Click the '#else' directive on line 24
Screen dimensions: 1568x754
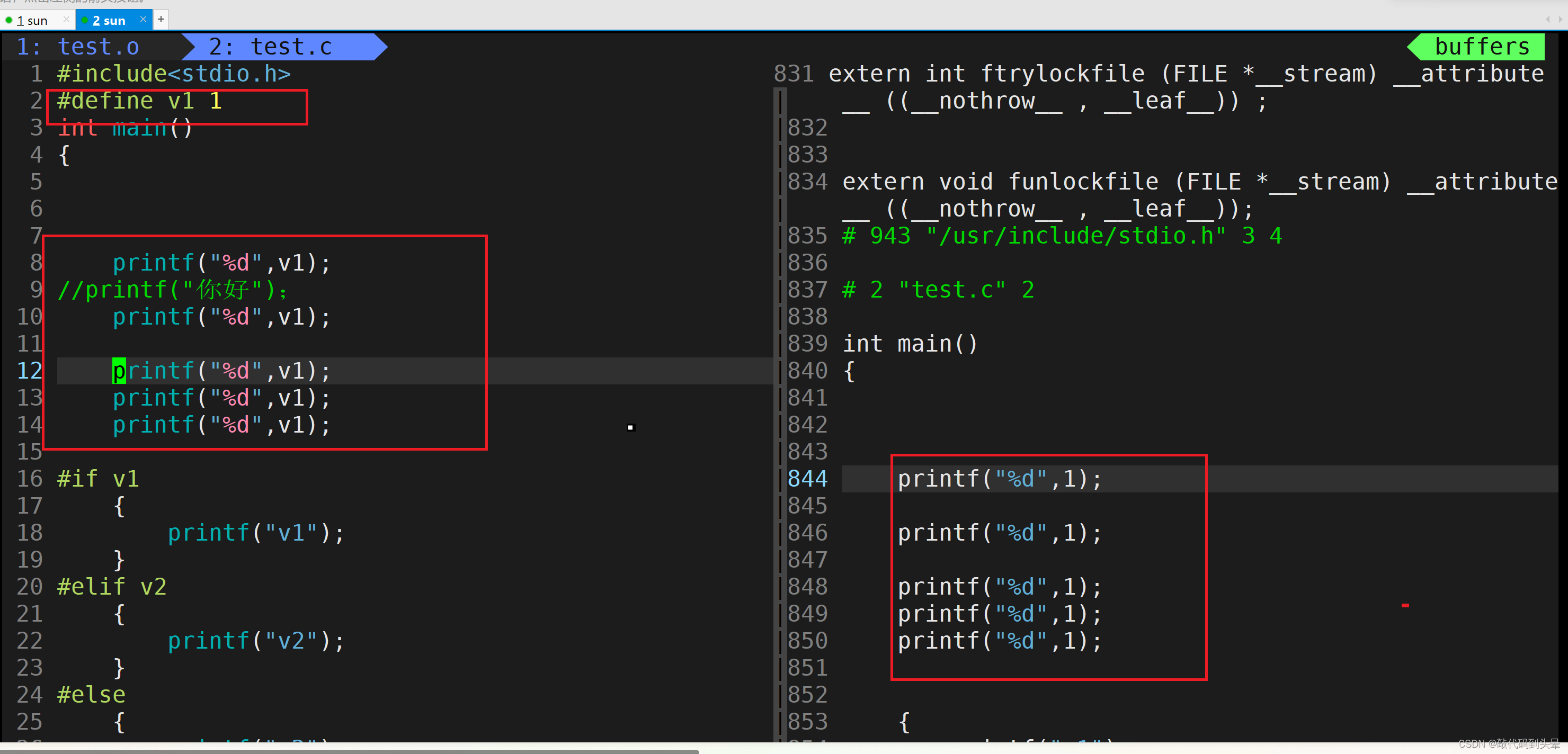point(91,695)
